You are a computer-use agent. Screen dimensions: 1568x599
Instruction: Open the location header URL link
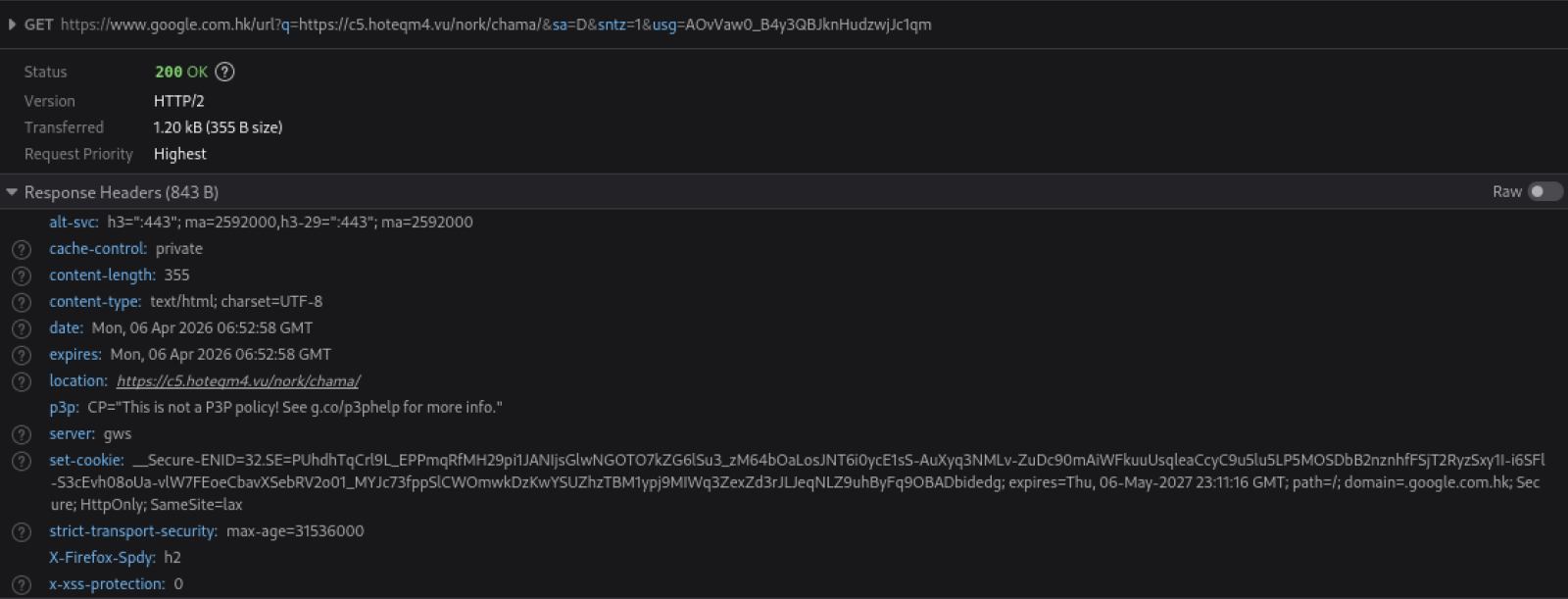pos(238,381)
